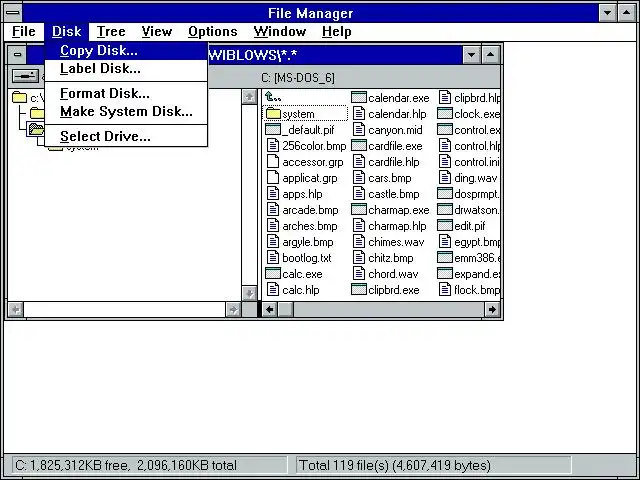Open the Options menu
This screenshot has height=480, width=640.
[x=213, y=31]
